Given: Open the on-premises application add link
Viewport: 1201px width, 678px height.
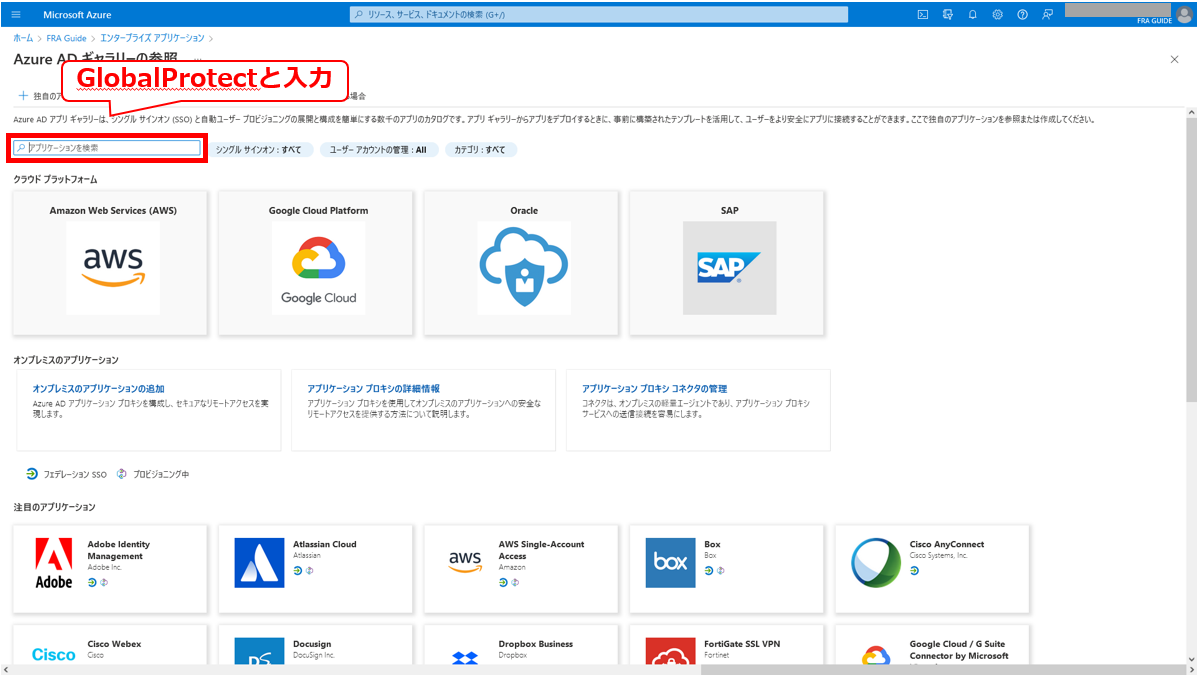Looking at the screenshot, I should [x=98, y=388].
